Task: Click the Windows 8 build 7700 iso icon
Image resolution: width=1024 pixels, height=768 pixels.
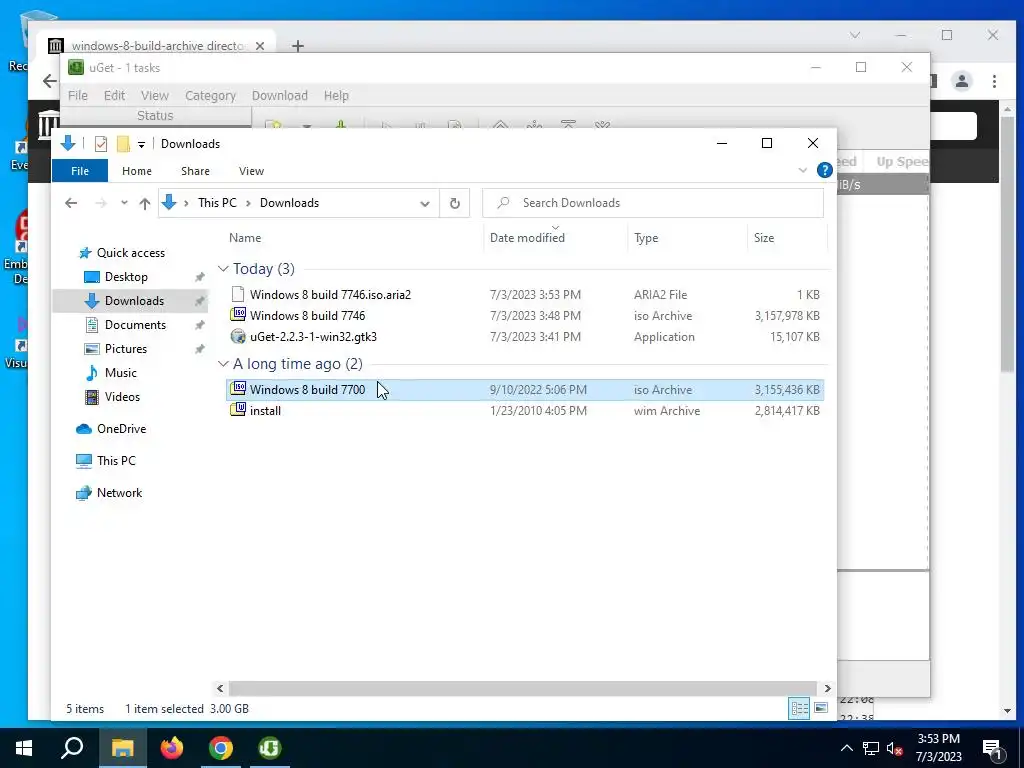Action: pyautogui.click(x=238, y=390)
